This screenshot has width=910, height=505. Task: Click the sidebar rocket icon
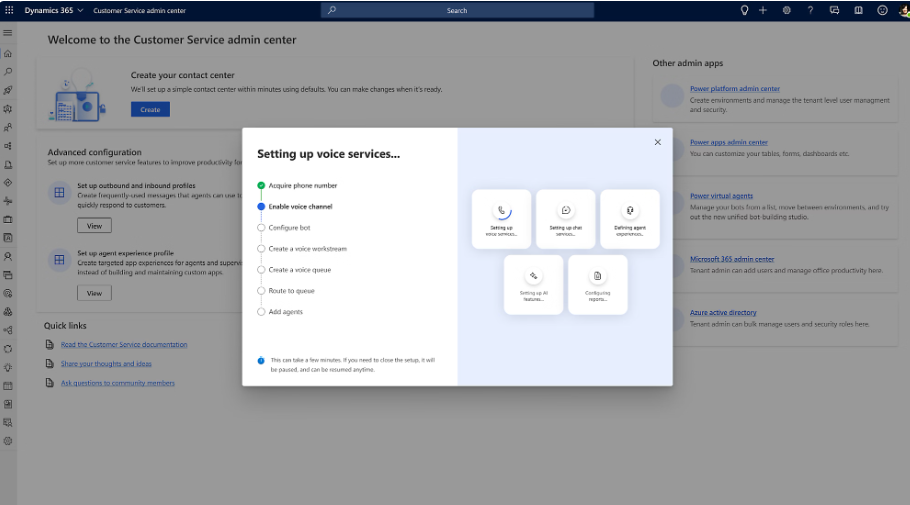8,91
